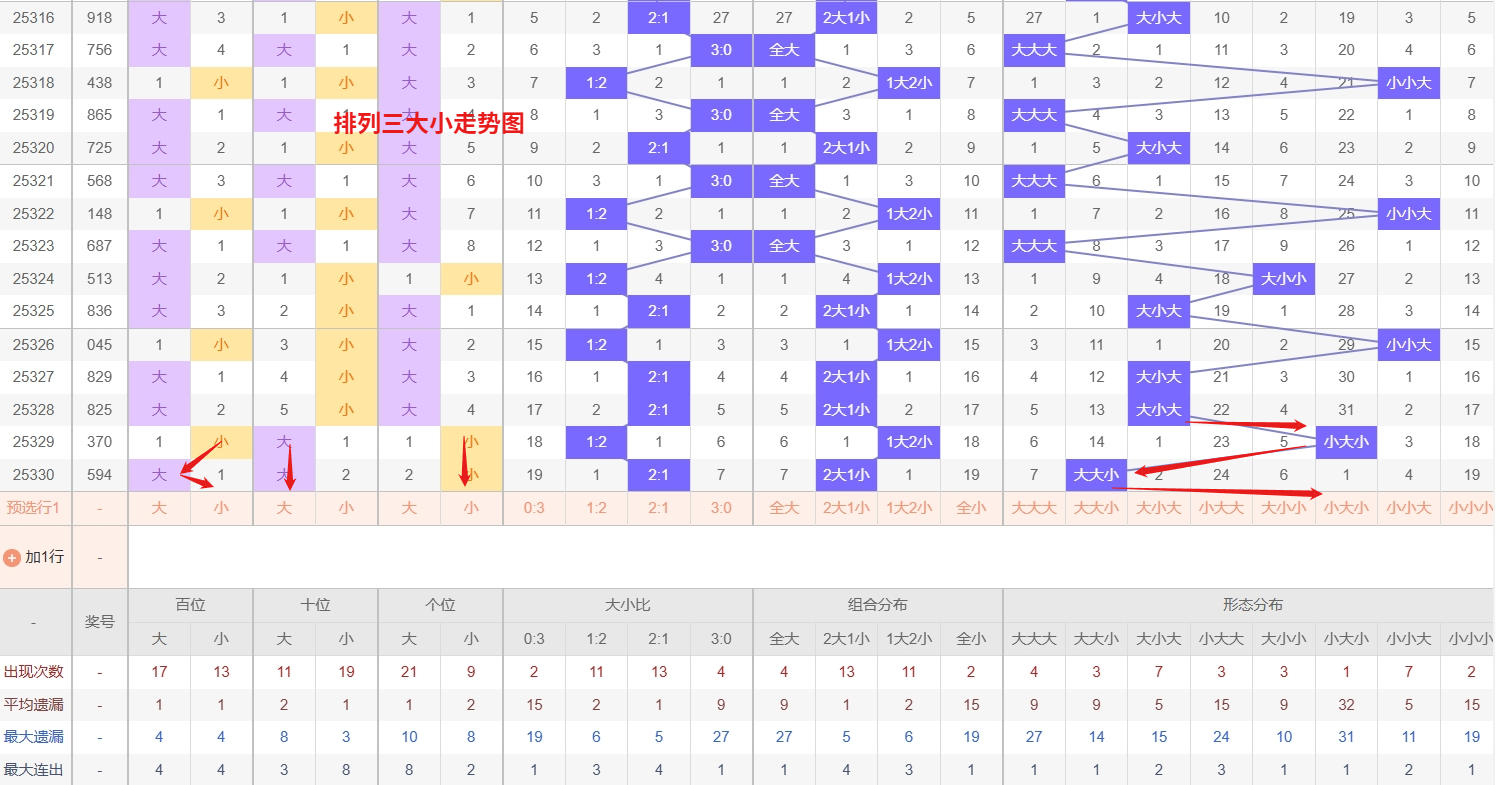Screen dimensions: 1497x785
Task: Click draw number 687
Action: (100, 246)
